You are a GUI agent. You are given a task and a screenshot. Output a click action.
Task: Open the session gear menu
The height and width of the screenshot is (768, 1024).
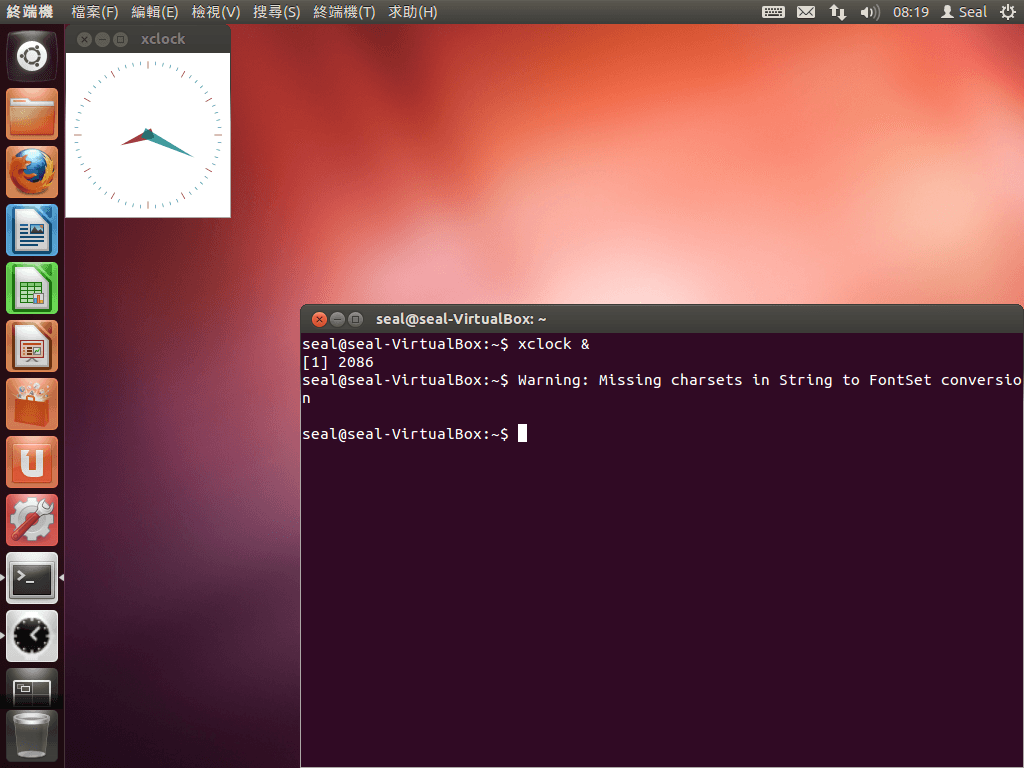click(1008, 12)
